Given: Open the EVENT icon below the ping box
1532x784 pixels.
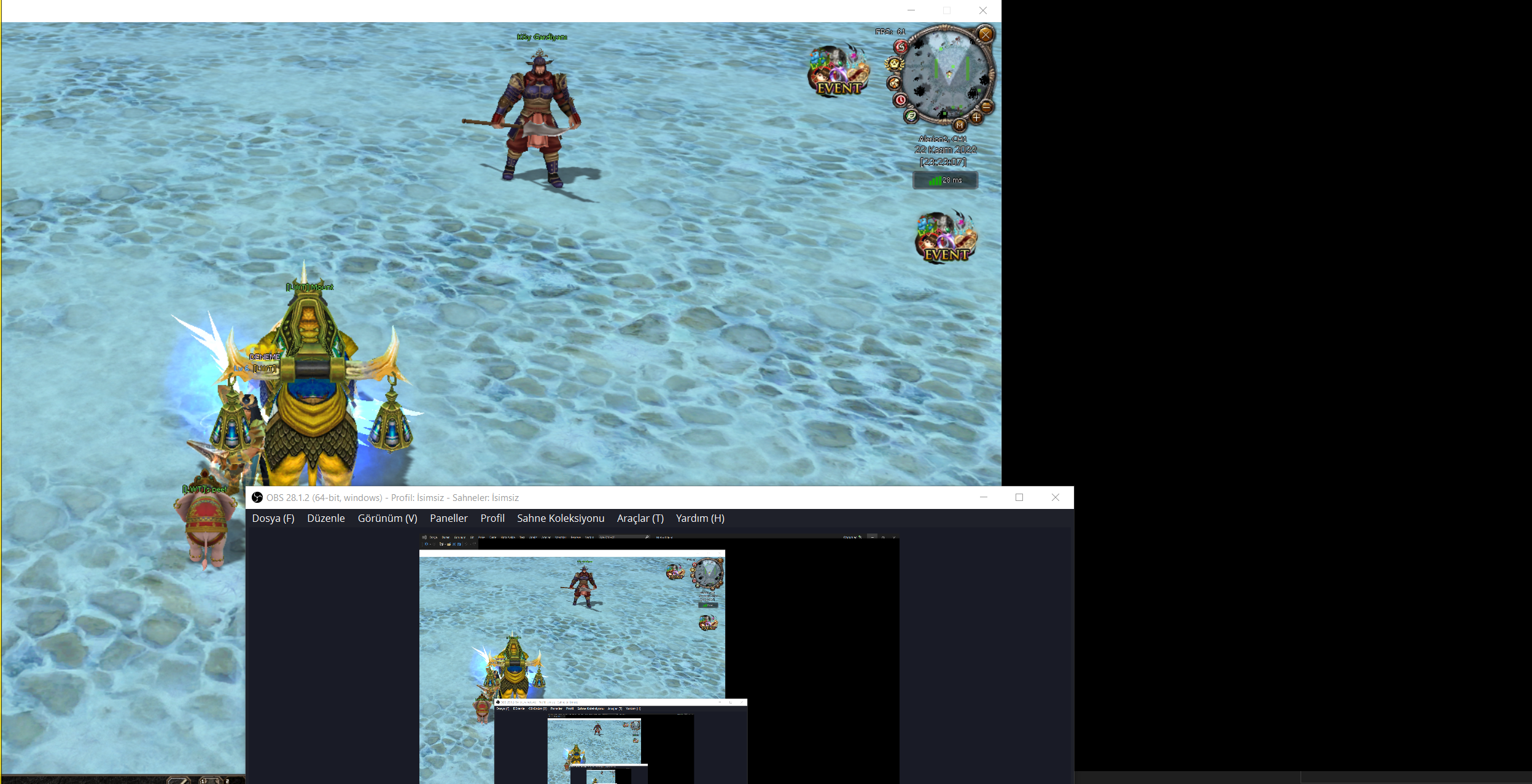Looking at the screenshot, I should (x=946, y=237).
